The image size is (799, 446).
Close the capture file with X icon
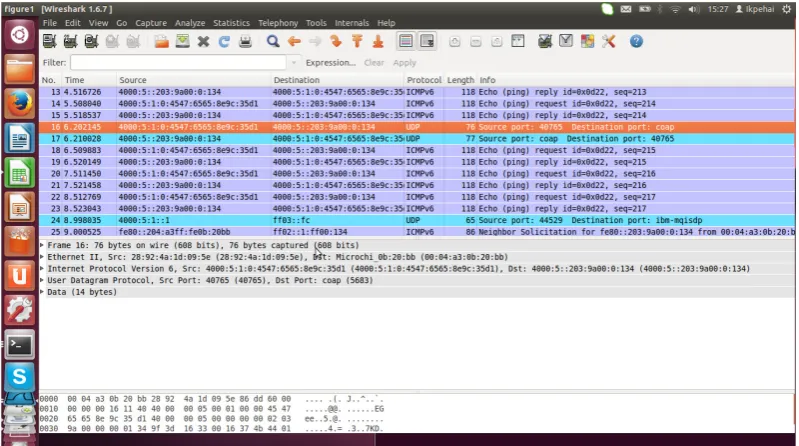203,41
